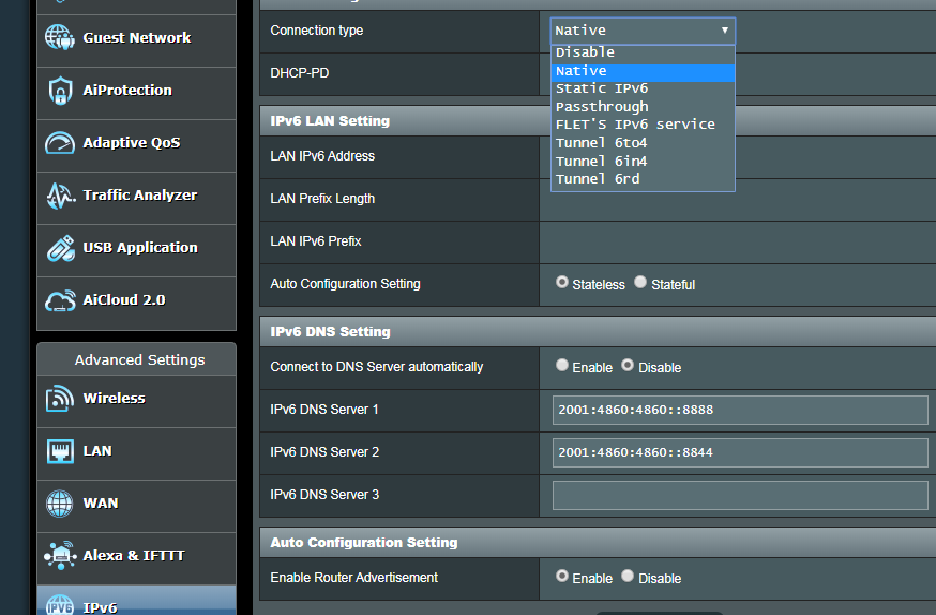Click the IPv6 DNS Server 2 field
This screenshot has height=615, width=936.
click(x=740, y=453)
